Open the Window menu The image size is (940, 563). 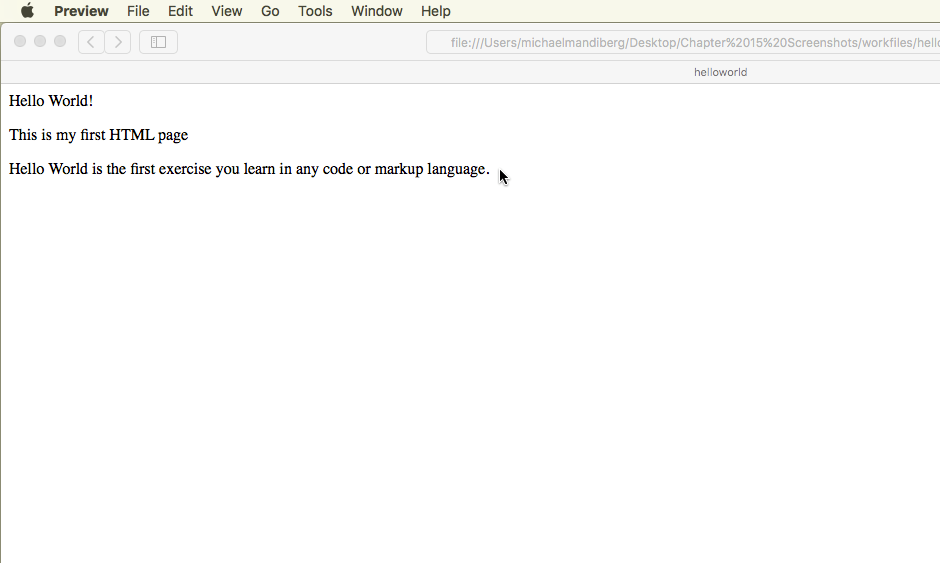[376, 11]
